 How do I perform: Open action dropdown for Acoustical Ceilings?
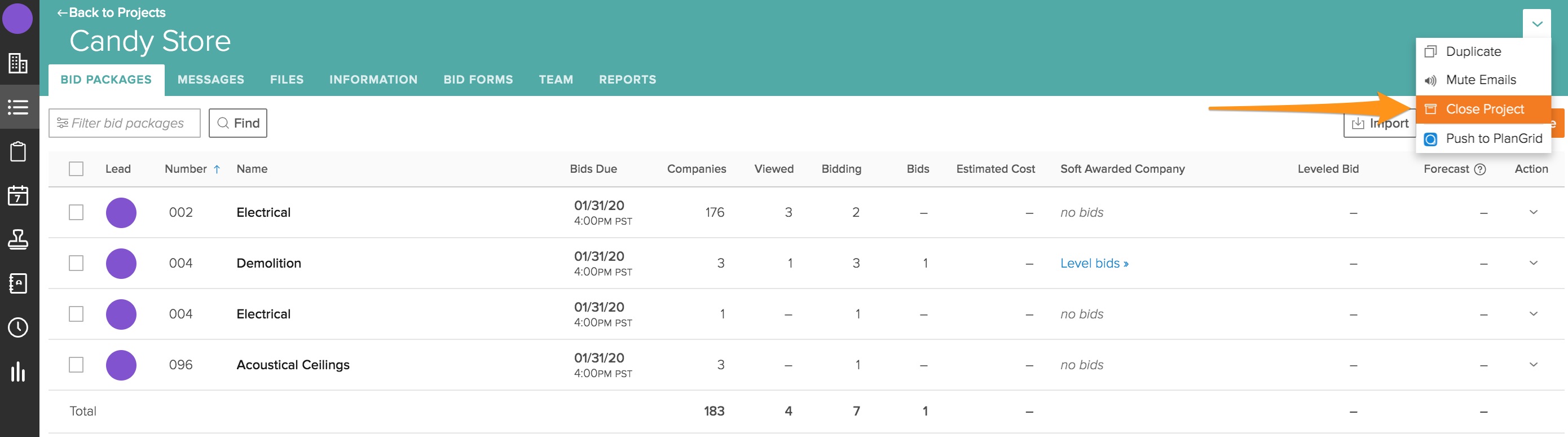pyautogui.click(x=1533, y=365)
